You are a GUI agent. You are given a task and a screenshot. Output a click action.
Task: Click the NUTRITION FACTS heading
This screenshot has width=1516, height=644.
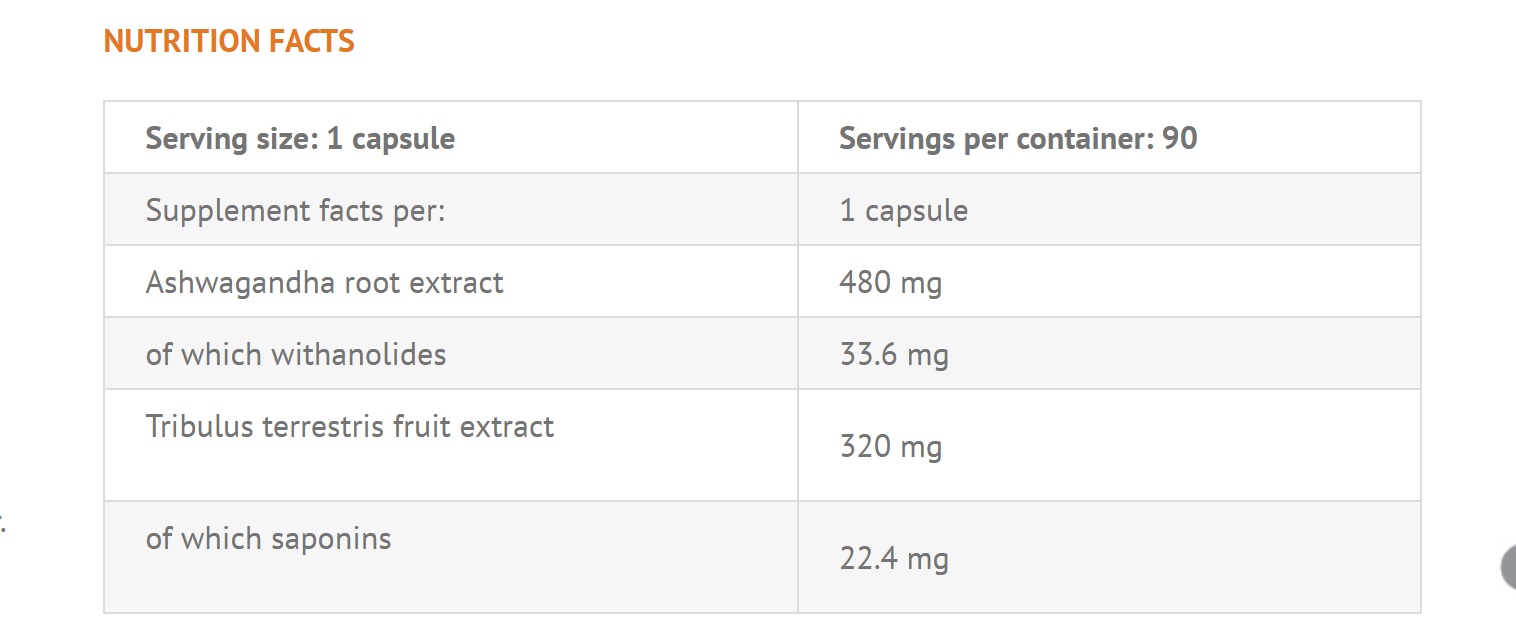coord(229,41)
